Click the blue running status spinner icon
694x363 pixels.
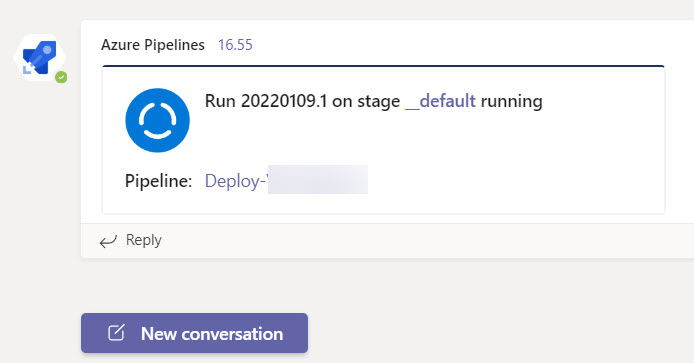(158, 120)
